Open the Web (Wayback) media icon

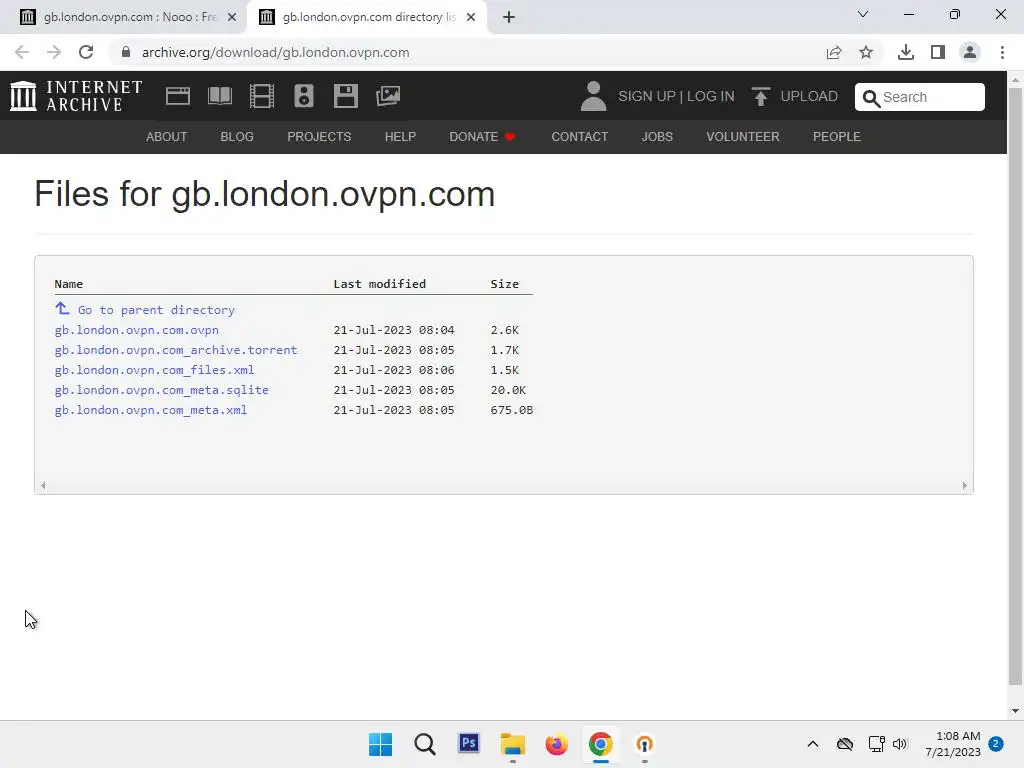pos(178,96)
